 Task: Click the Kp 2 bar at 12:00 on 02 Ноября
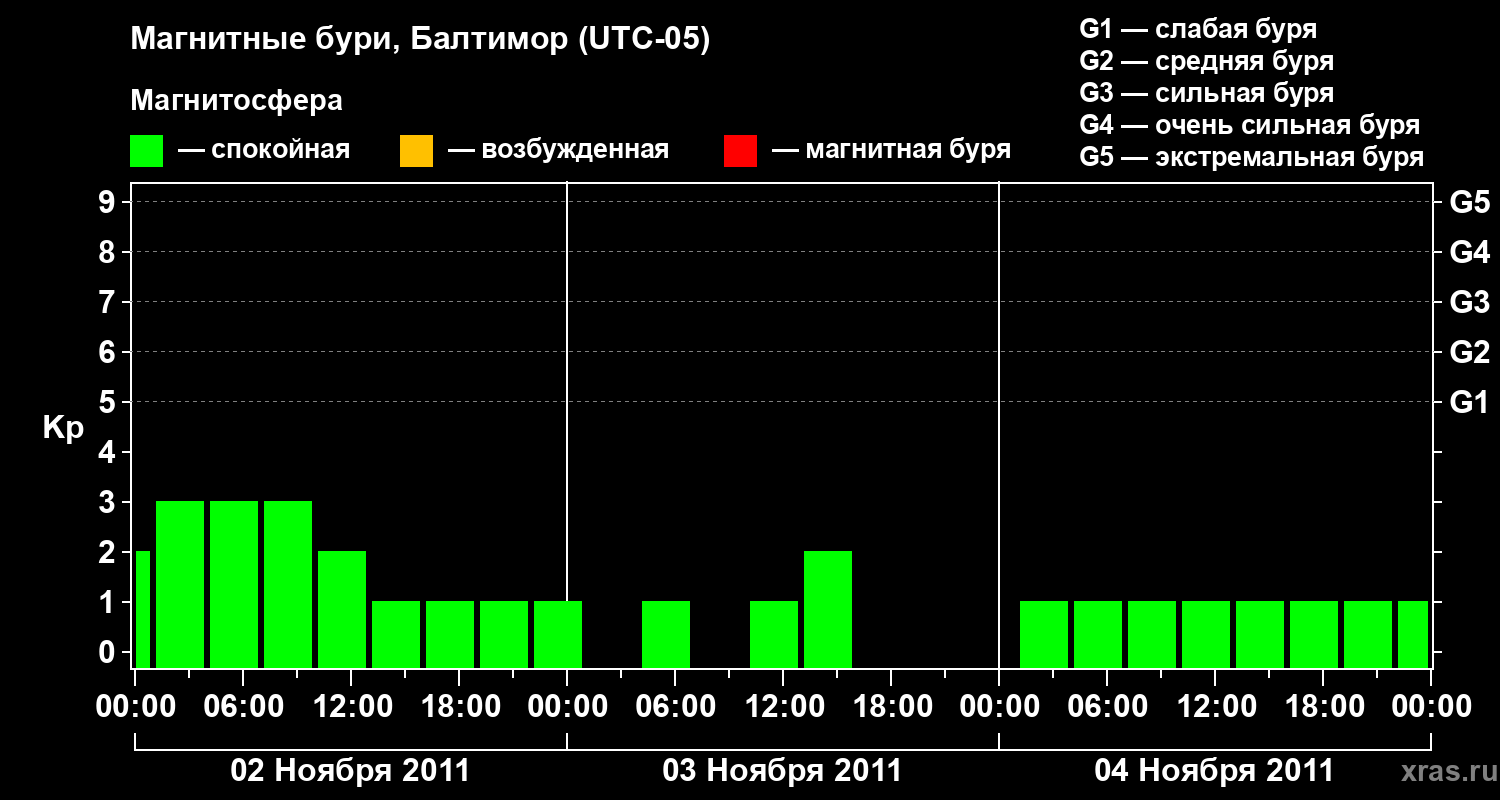(x=342, y=609)
